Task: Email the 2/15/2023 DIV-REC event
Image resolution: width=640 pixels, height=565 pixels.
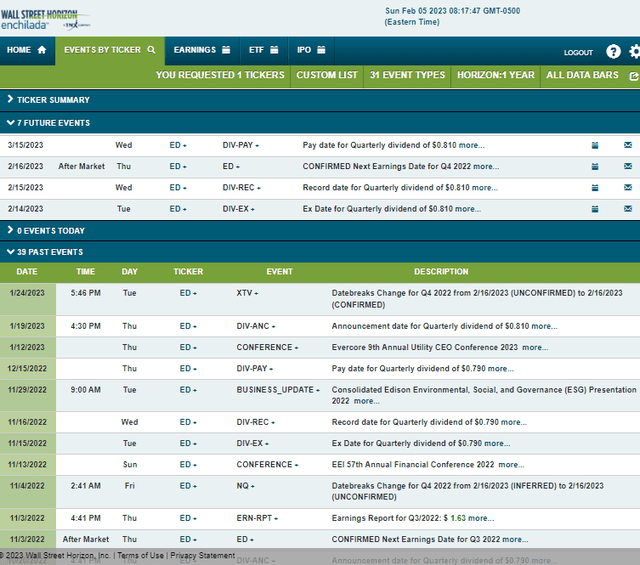Action: 628,187
